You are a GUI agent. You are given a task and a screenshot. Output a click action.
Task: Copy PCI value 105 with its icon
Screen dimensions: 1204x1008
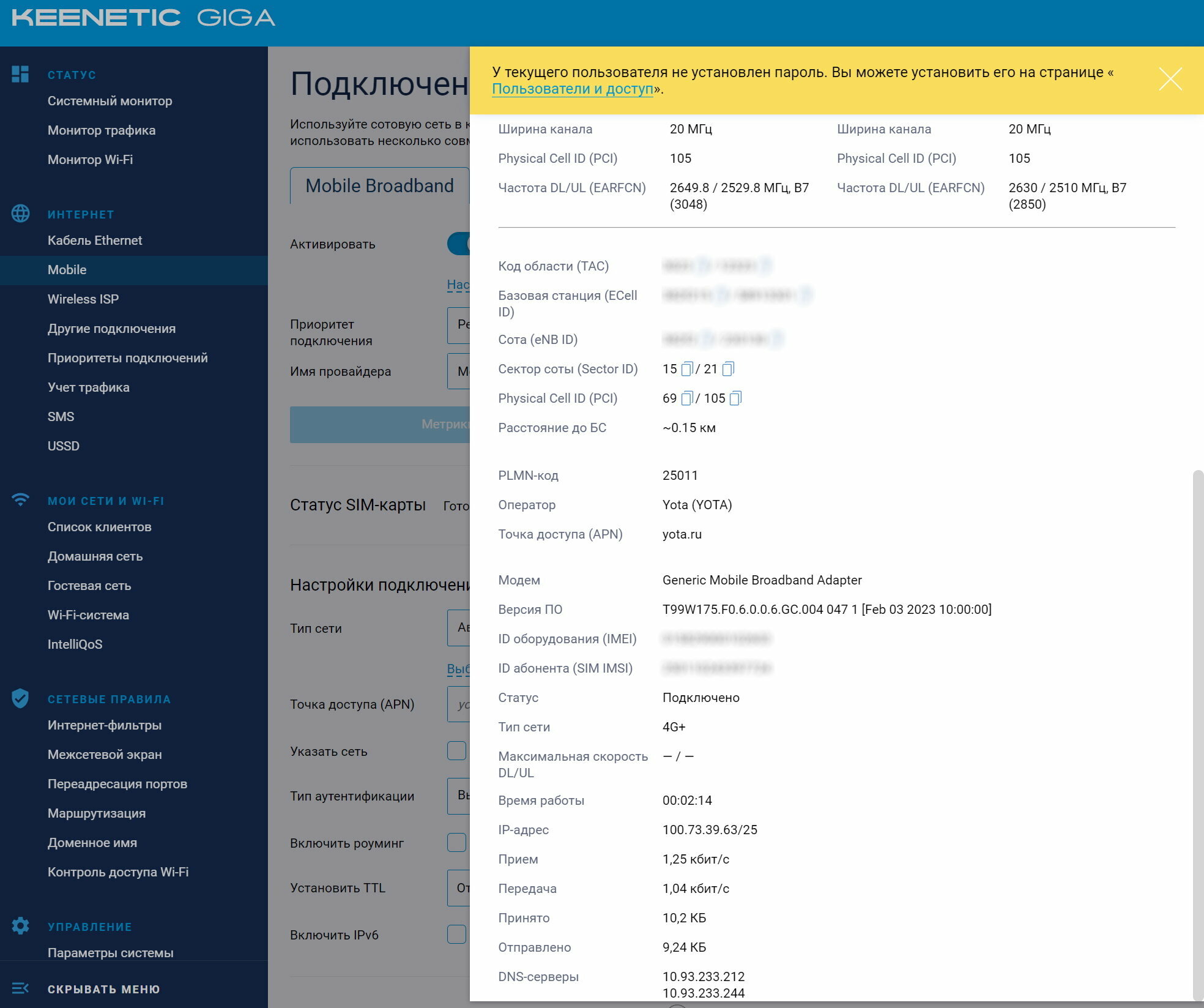pos(736,398)
